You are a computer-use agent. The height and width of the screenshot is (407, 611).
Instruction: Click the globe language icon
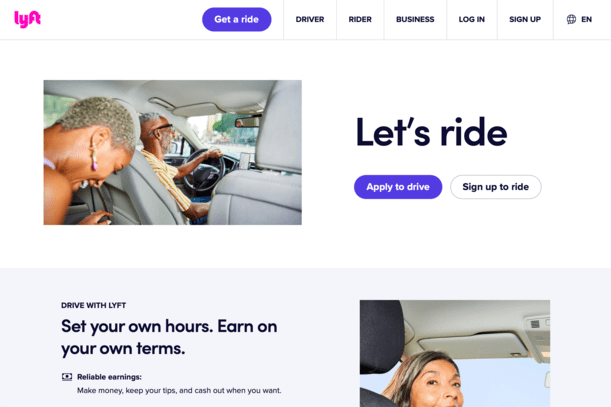coord(571,19)
